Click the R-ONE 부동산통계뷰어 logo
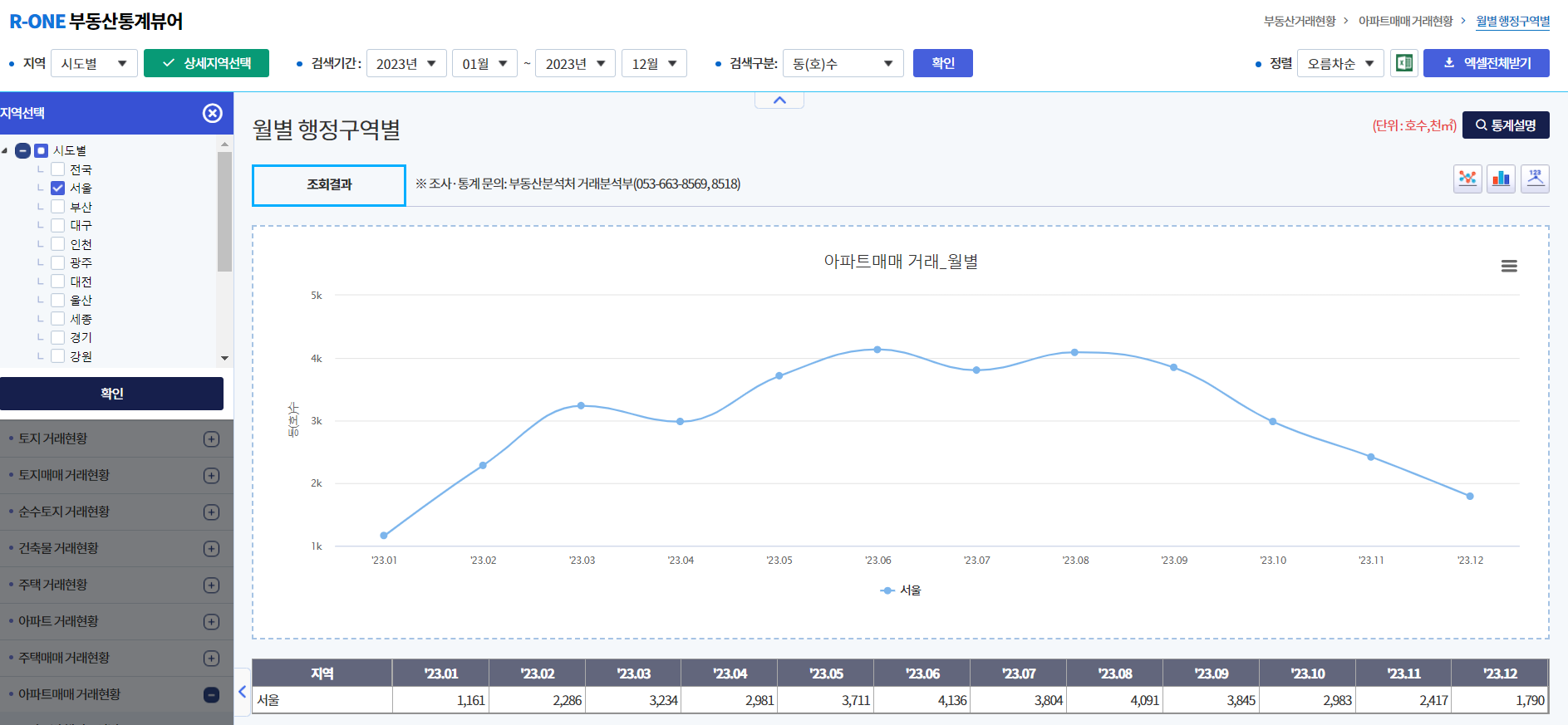 tap(96, 22)
